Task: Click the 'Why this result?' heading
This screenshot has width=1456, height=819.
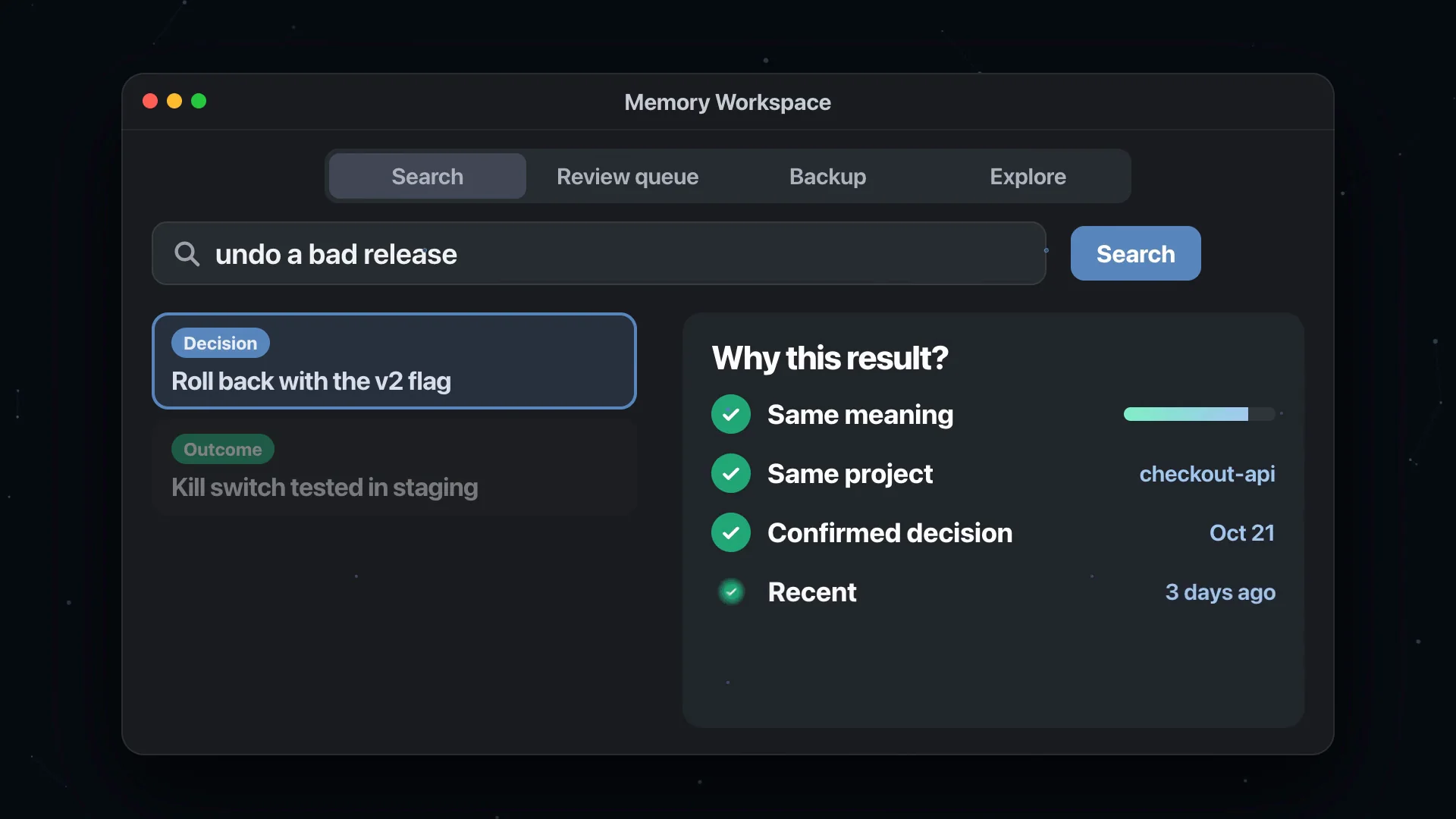Action: point(830,358)
